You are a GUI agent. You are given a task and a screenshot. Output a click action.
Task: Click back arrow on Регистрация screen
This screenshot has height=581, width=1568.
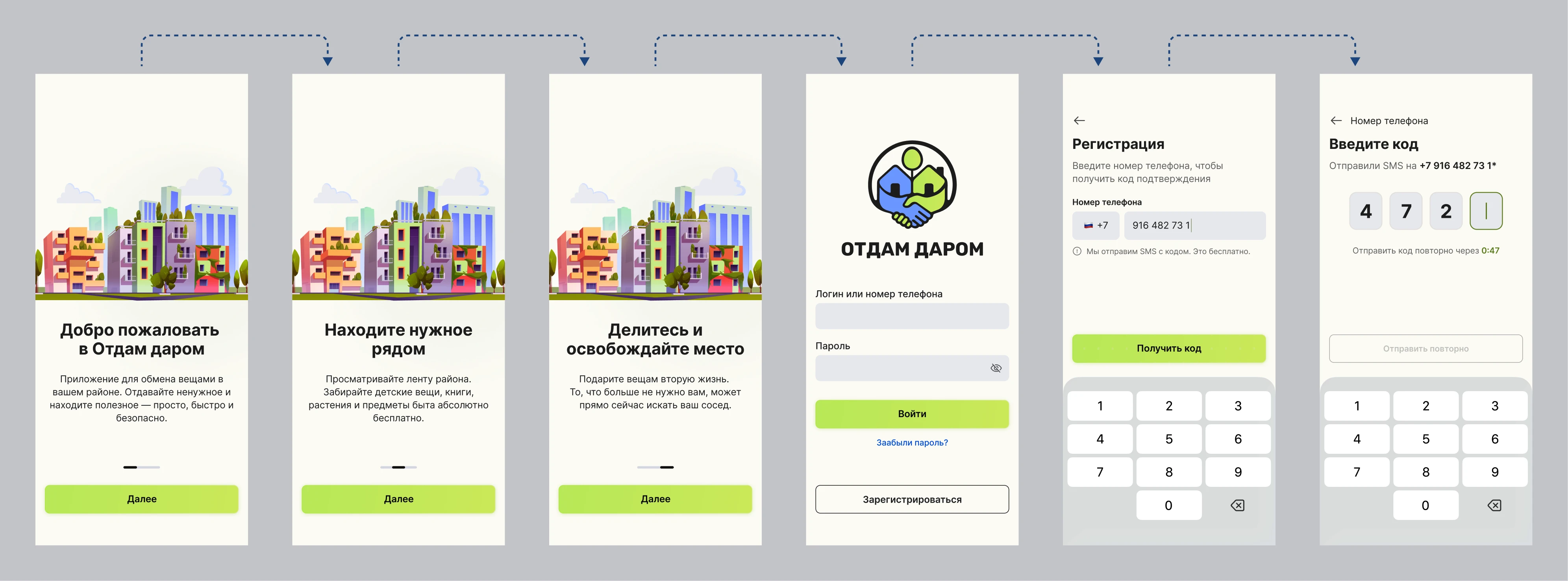(x=1079, y=121)
